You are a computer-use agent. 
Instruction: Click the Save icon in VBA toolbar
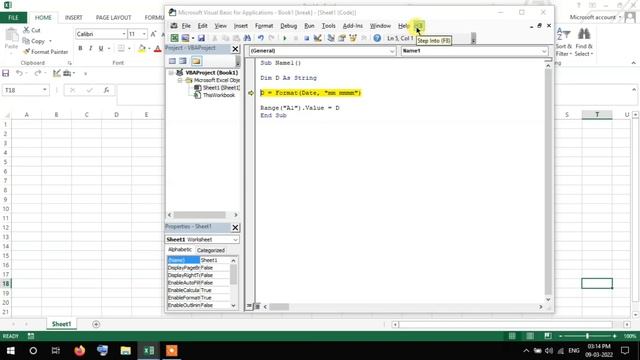point(201,38)
